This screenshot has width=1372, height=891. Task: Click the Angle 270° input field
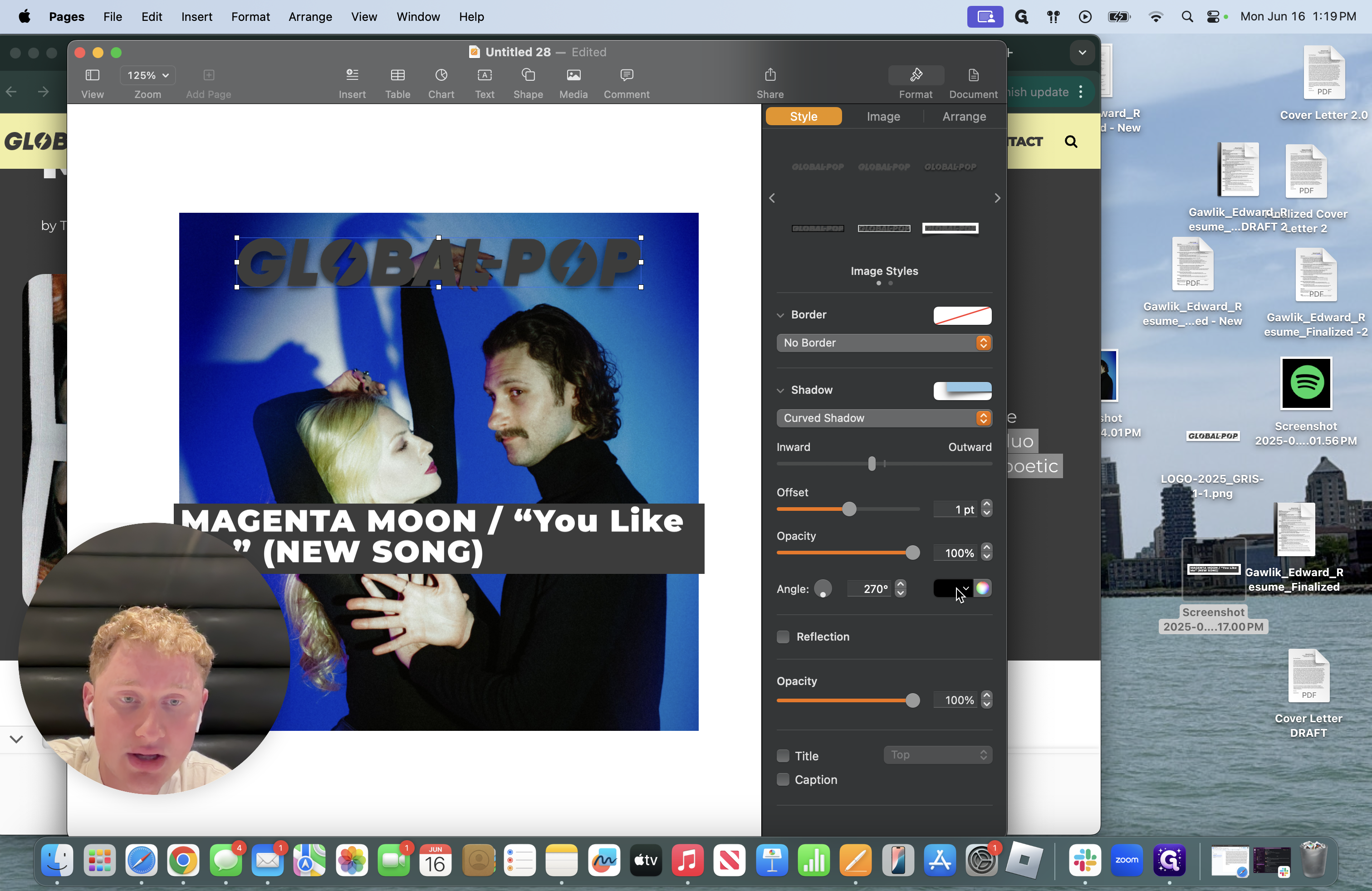click(x=870, y=588)
